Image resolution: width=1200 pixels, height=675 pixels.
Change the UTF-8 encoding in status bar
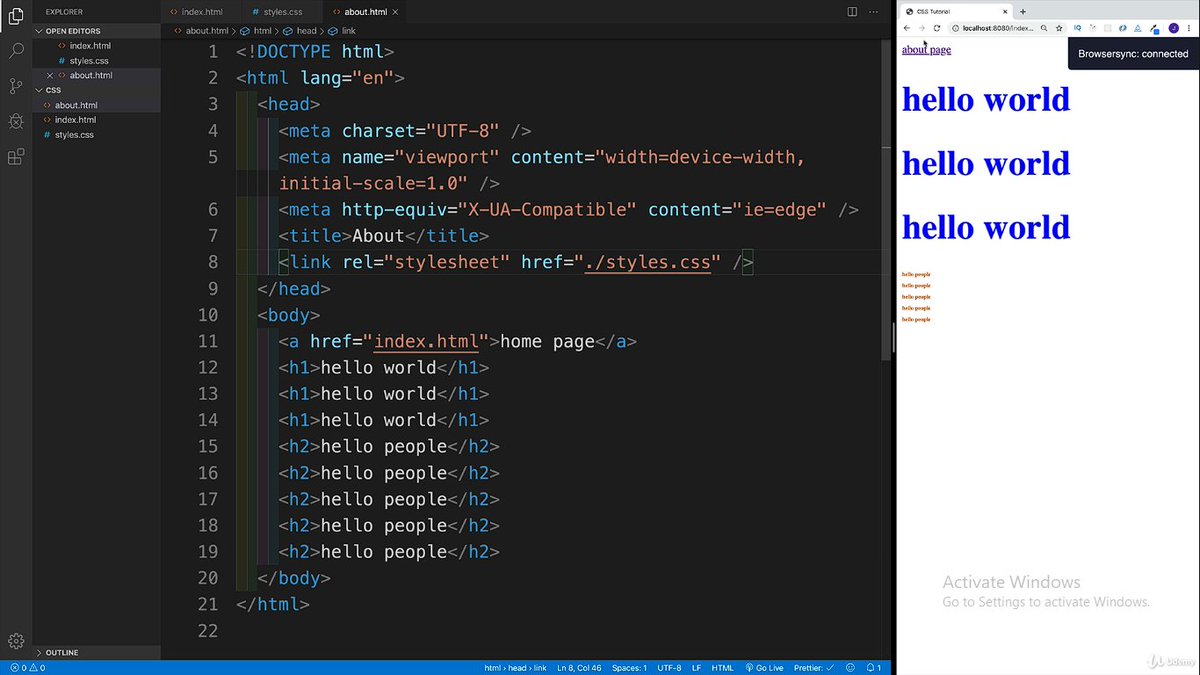(x=669, y=667)
